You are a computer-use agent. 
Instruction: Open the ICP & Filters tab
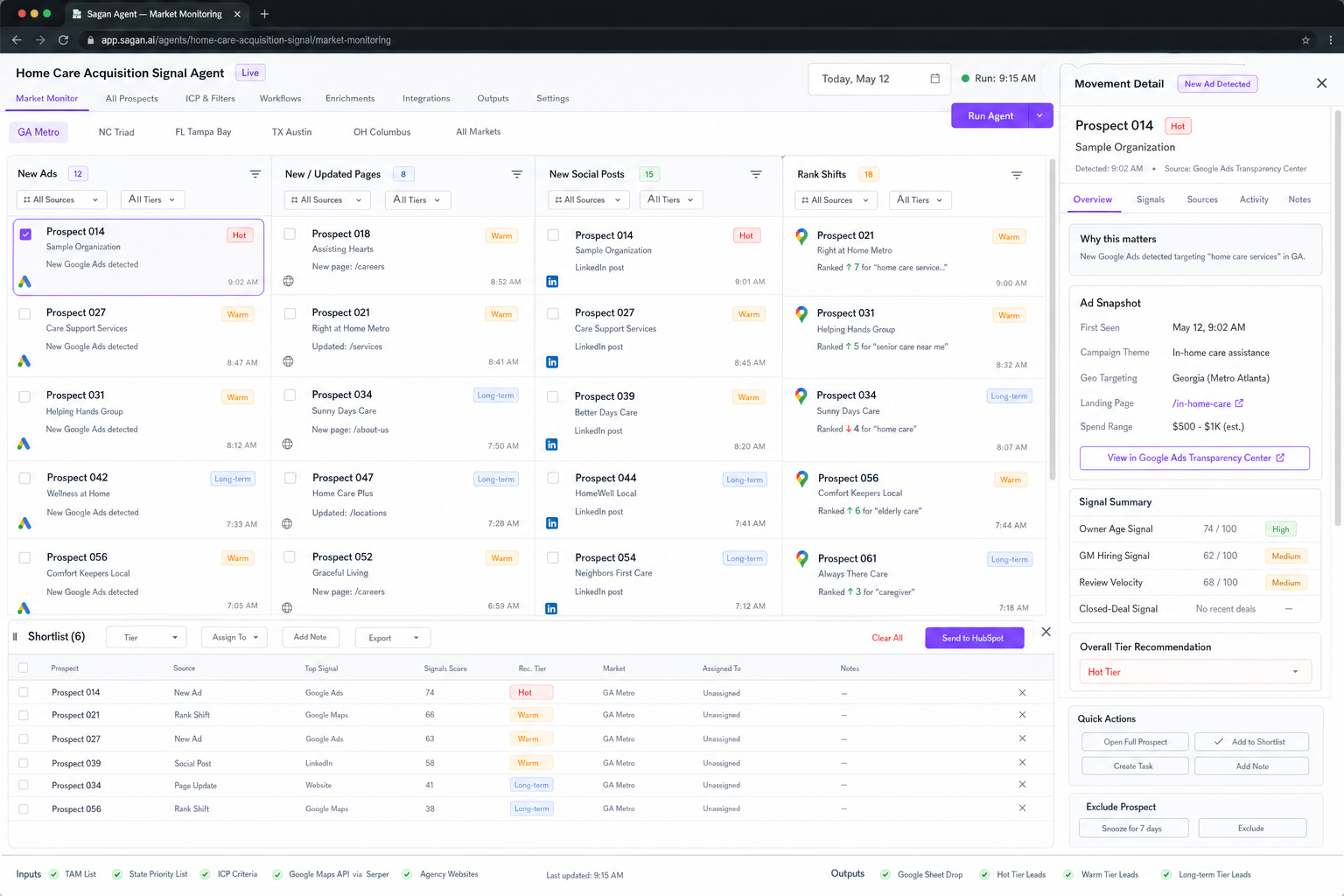pos(210,99)
